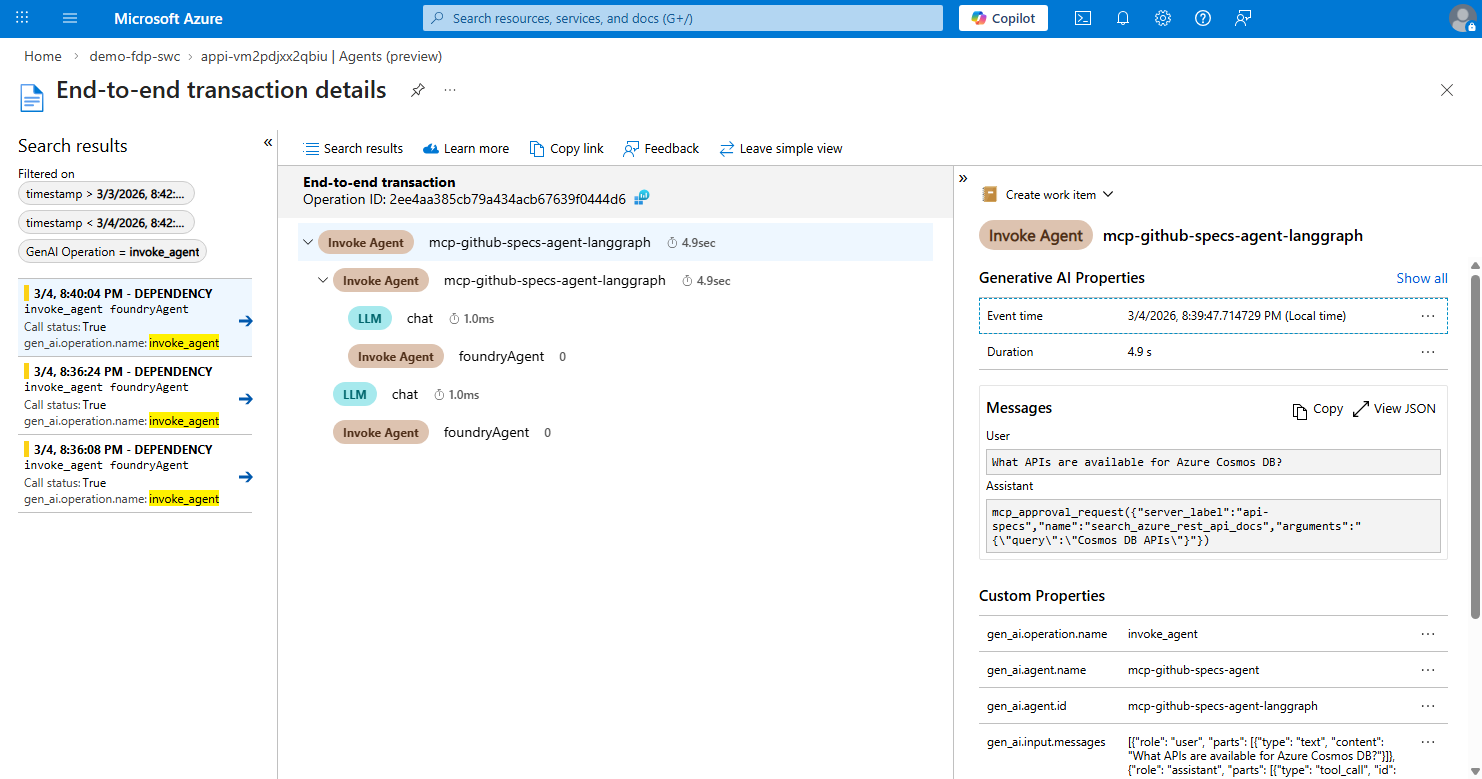
Task: Leave simple view
Action: (x=781, y=148)
